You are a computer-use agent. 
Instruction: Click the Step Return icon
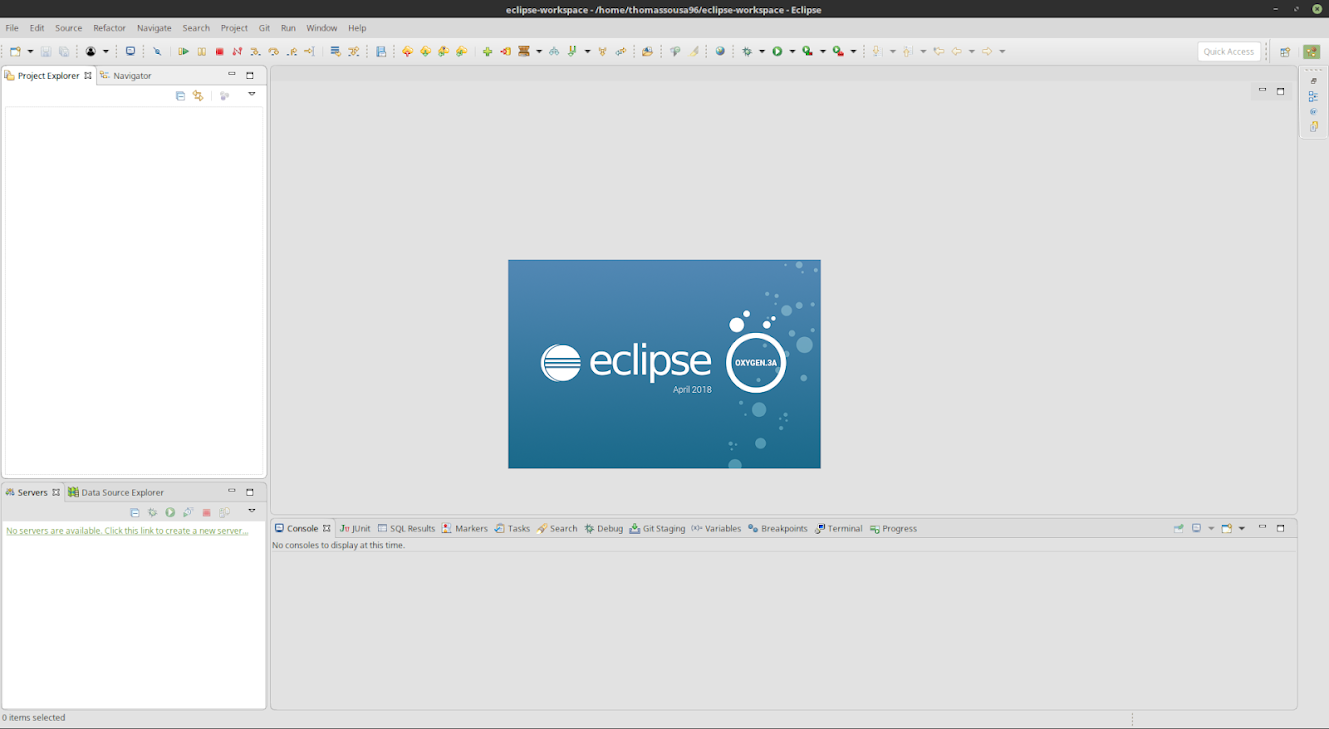(x=291, y=51)
